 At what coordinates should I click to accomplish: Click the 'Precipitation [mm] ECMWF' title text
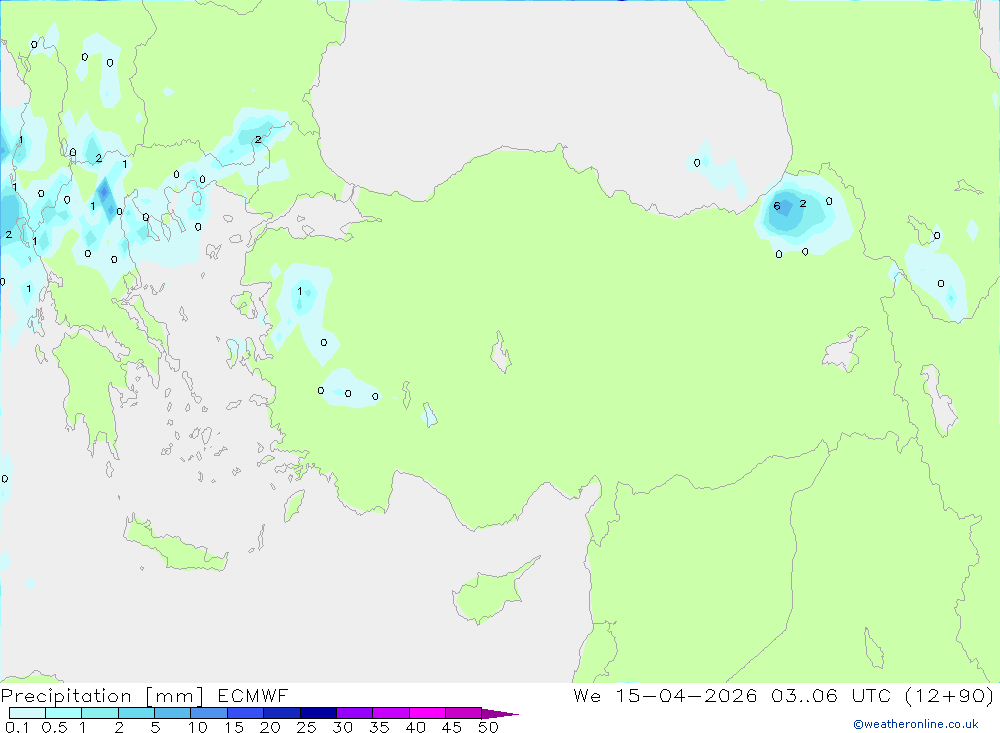(145, 695)
